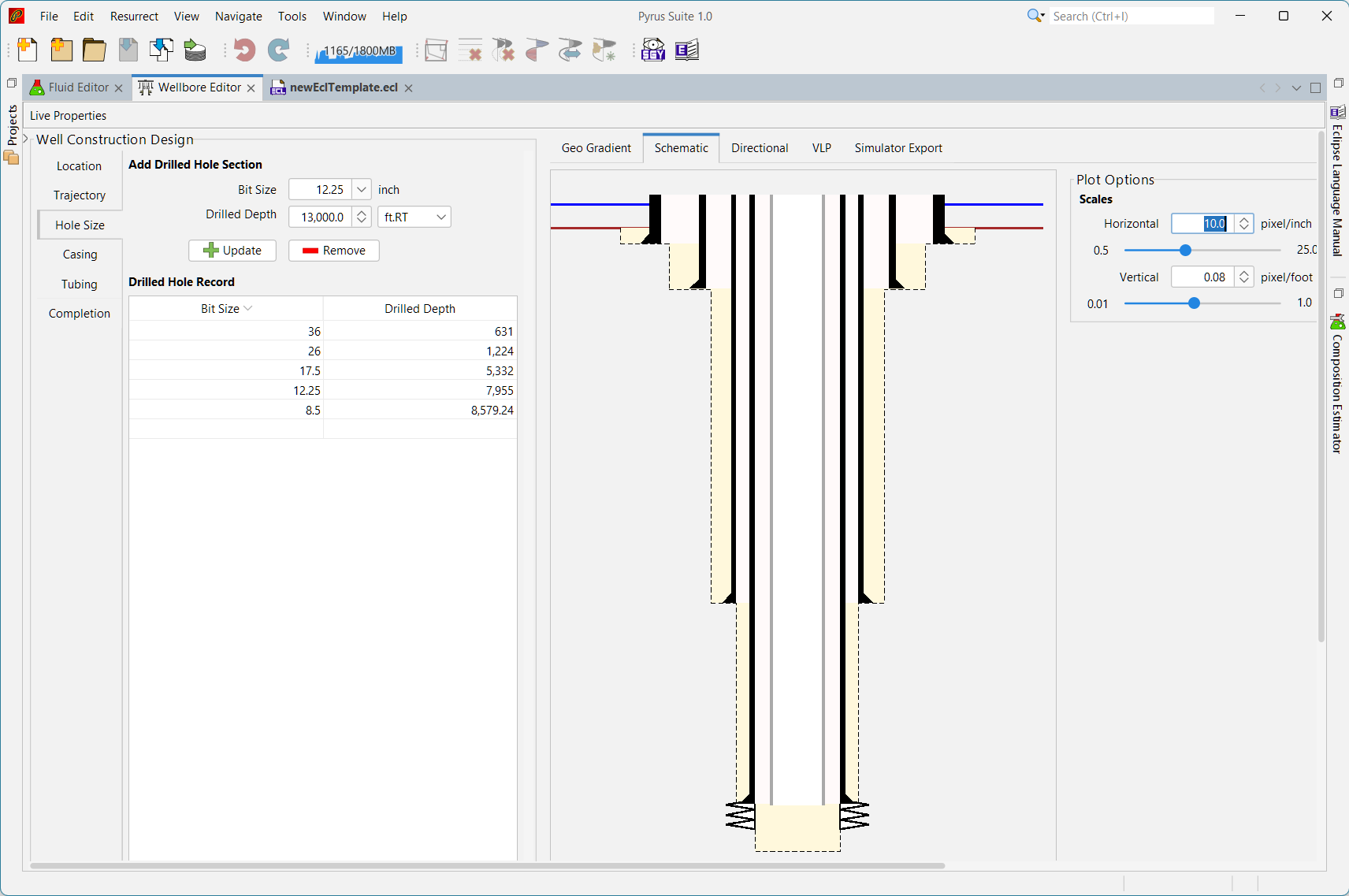Focus the Search (Ctrl+I) field

pos(1132,16)
